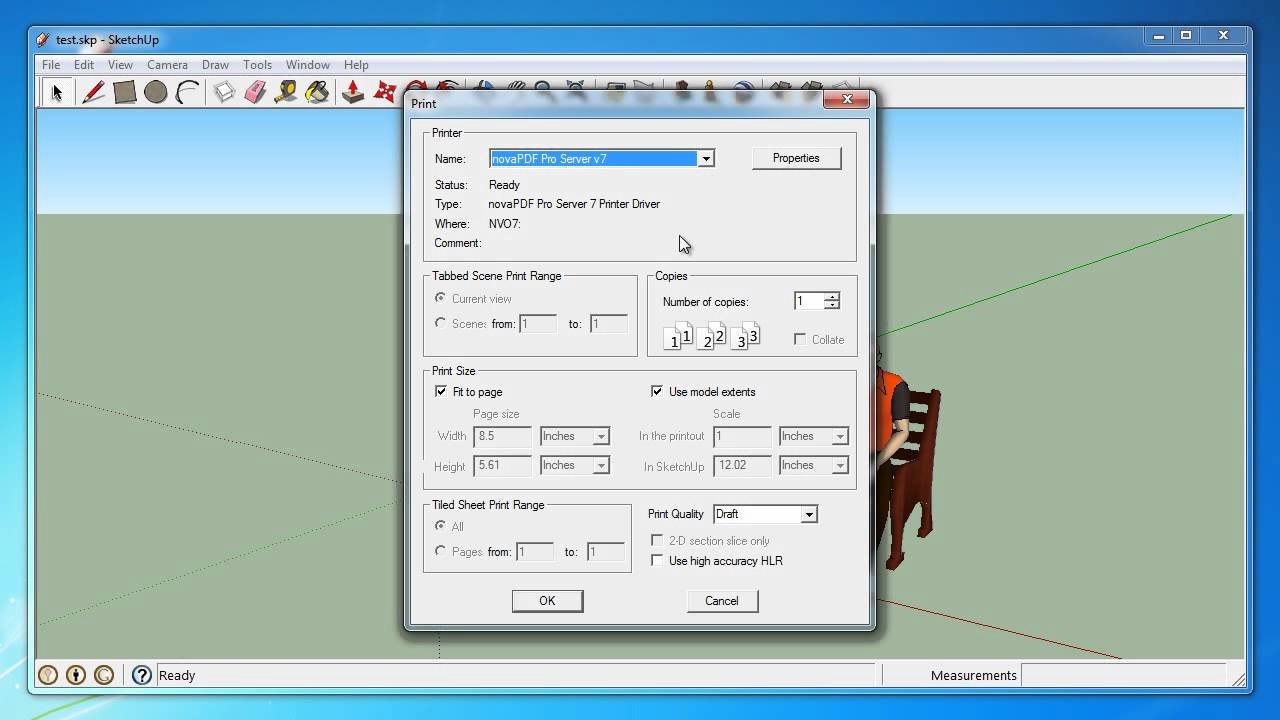Check the 2-D section slice only box
Image resolution: width=1280 pixels, height=720 pixels.
(x=657, y=540)
